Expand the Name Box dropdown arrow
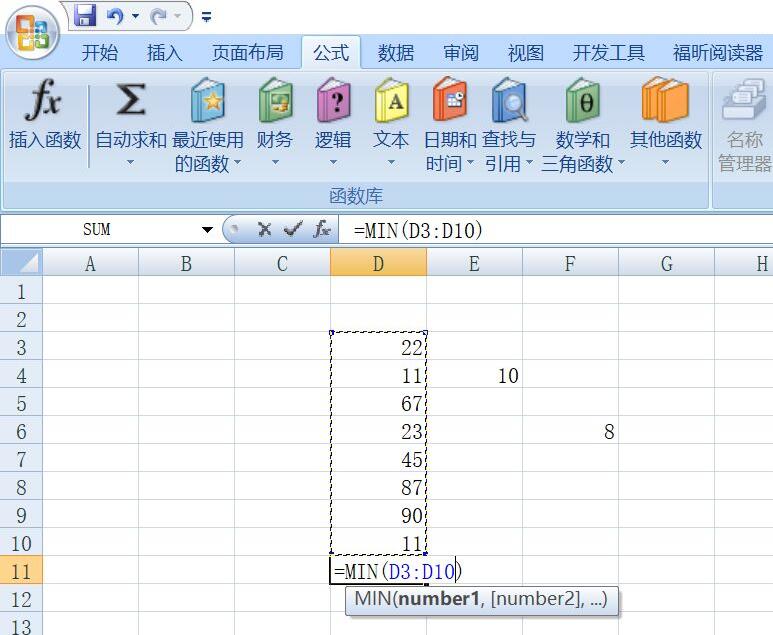Viewport: 773px width, 635px height. coord(208,230)
